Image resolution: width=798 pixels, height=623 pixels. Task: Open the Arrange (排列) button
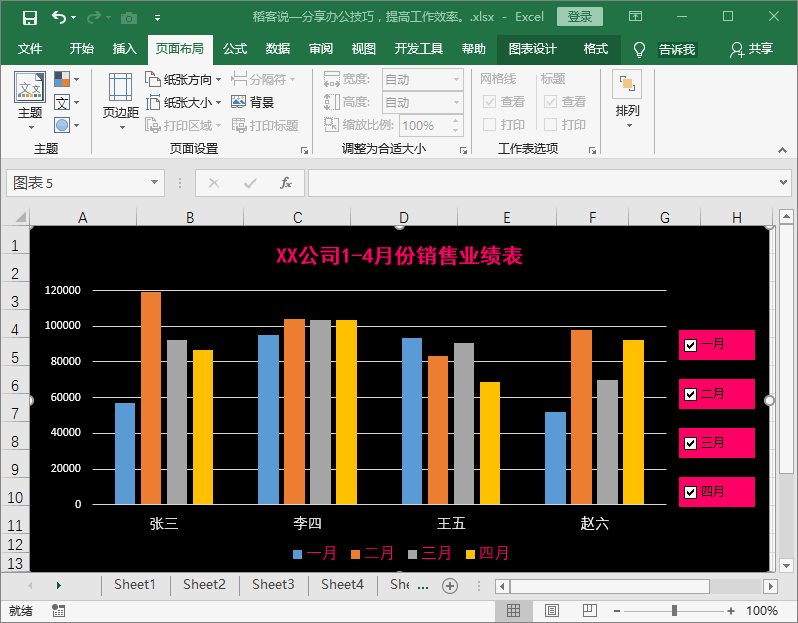[x=627, y=101]
